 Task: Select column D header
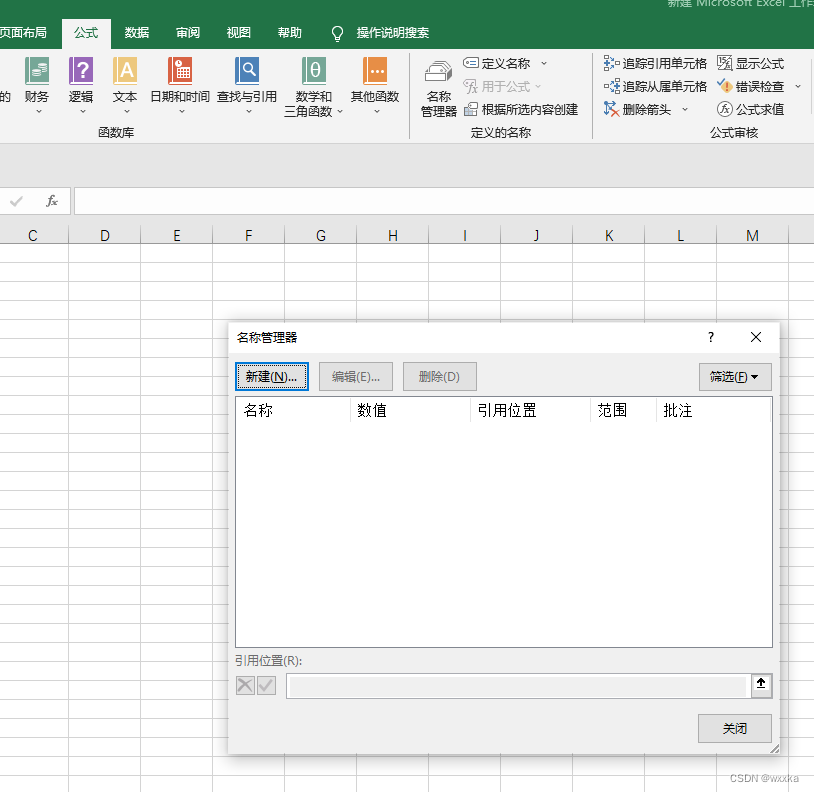(105, 236)
